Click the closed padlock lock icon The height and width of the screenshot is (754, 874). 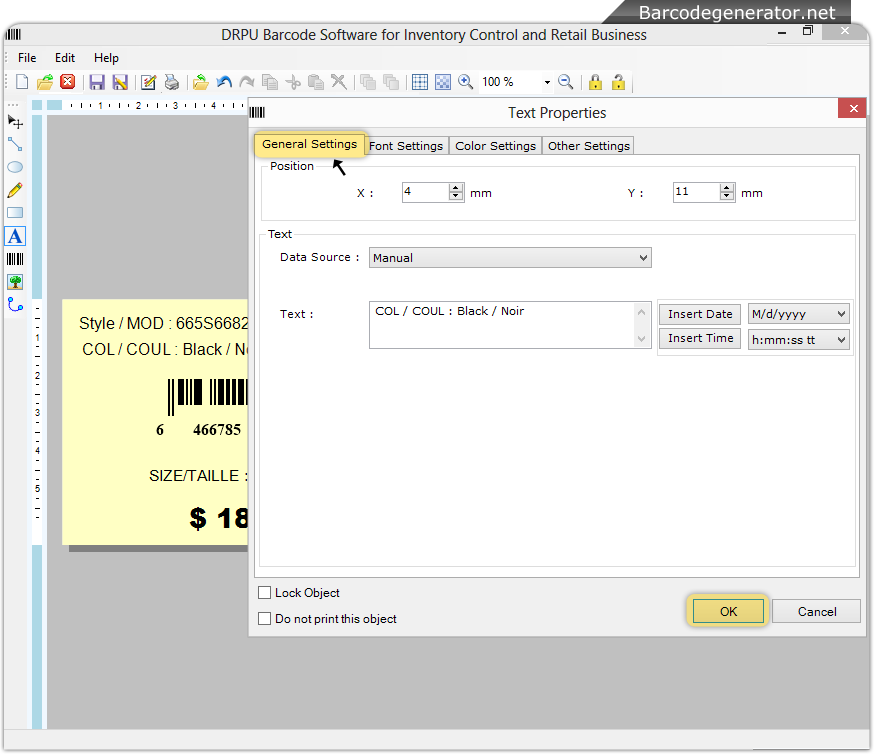click(595, 82)
